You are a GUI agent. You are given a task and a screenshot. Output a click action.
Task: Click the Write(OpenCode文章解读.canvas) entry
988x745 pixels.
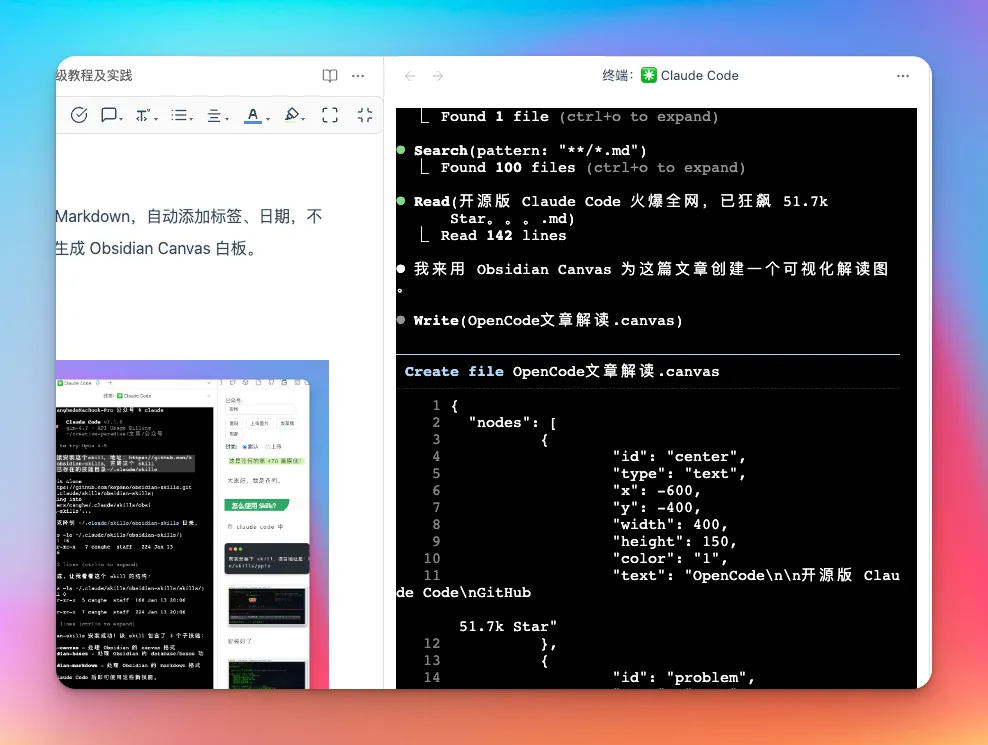548,320
